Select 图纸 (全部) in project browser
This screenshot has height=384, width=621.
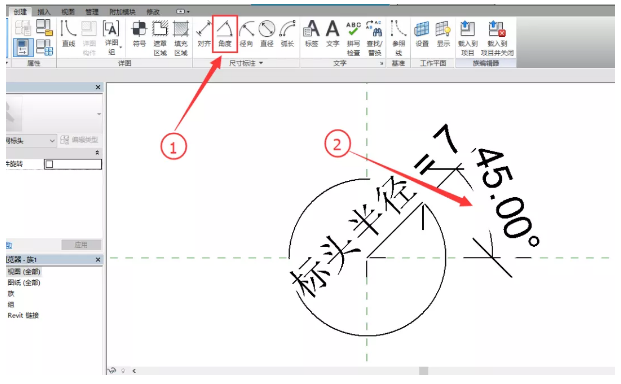tap(24, 283)
